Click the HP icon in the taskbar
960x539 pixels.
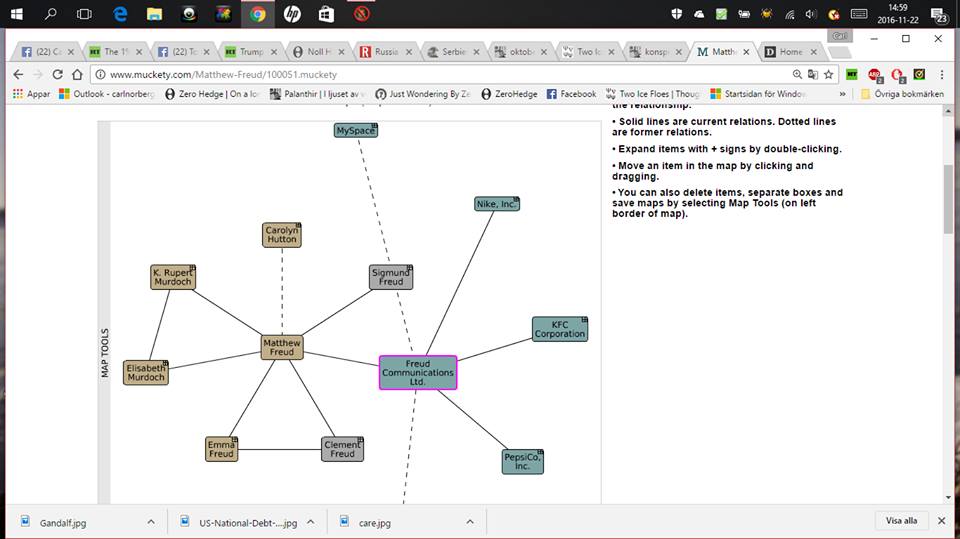pyautogui.click(x=291, y=14)
